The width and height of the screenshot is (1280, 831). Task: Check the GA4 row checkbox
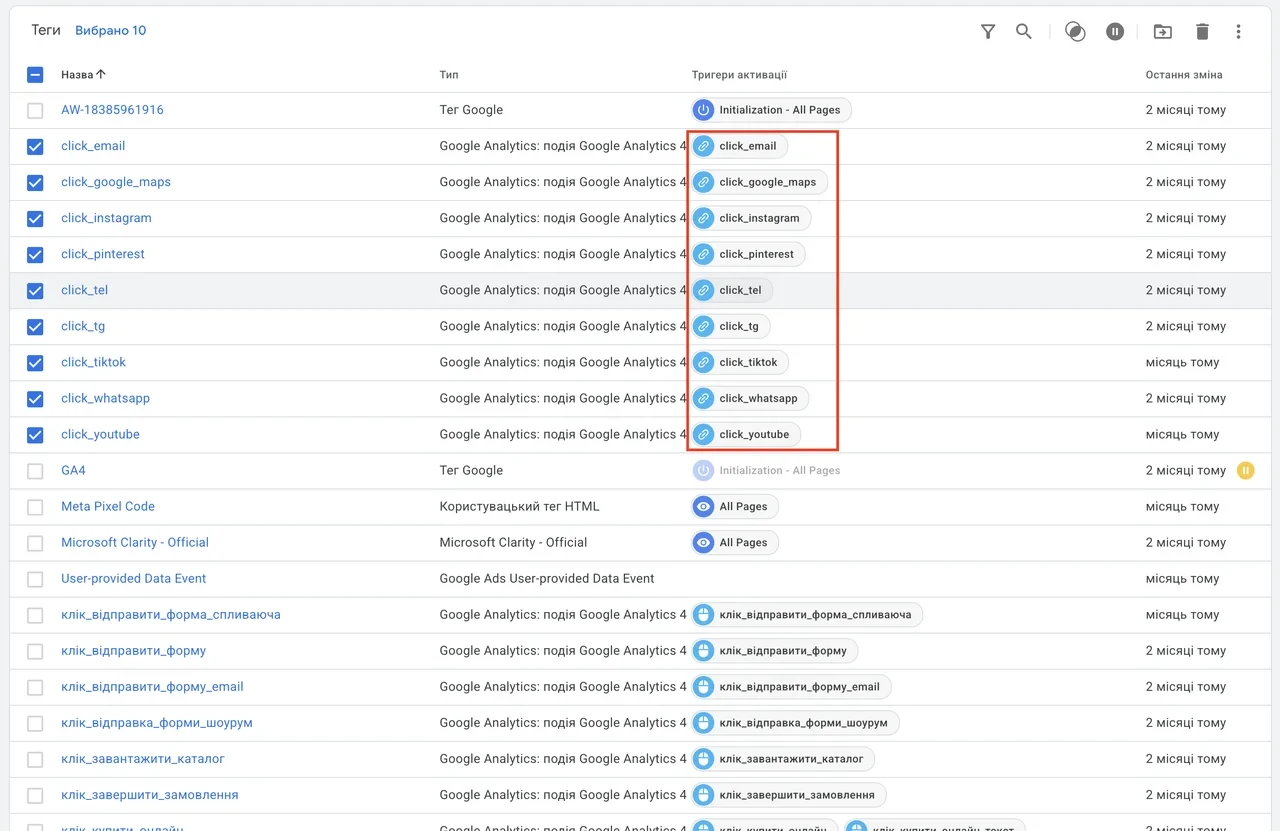(x=35, y=470)
